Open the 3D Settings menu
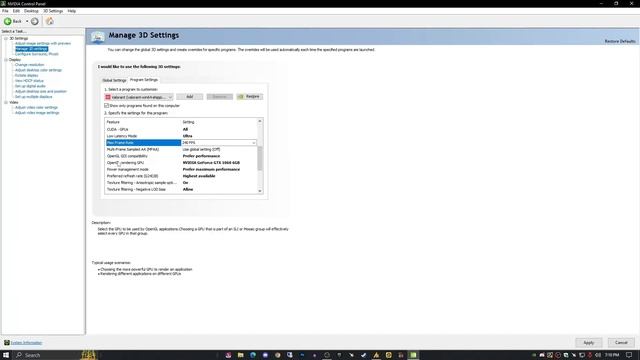The image size is (640, 360). 53,11
